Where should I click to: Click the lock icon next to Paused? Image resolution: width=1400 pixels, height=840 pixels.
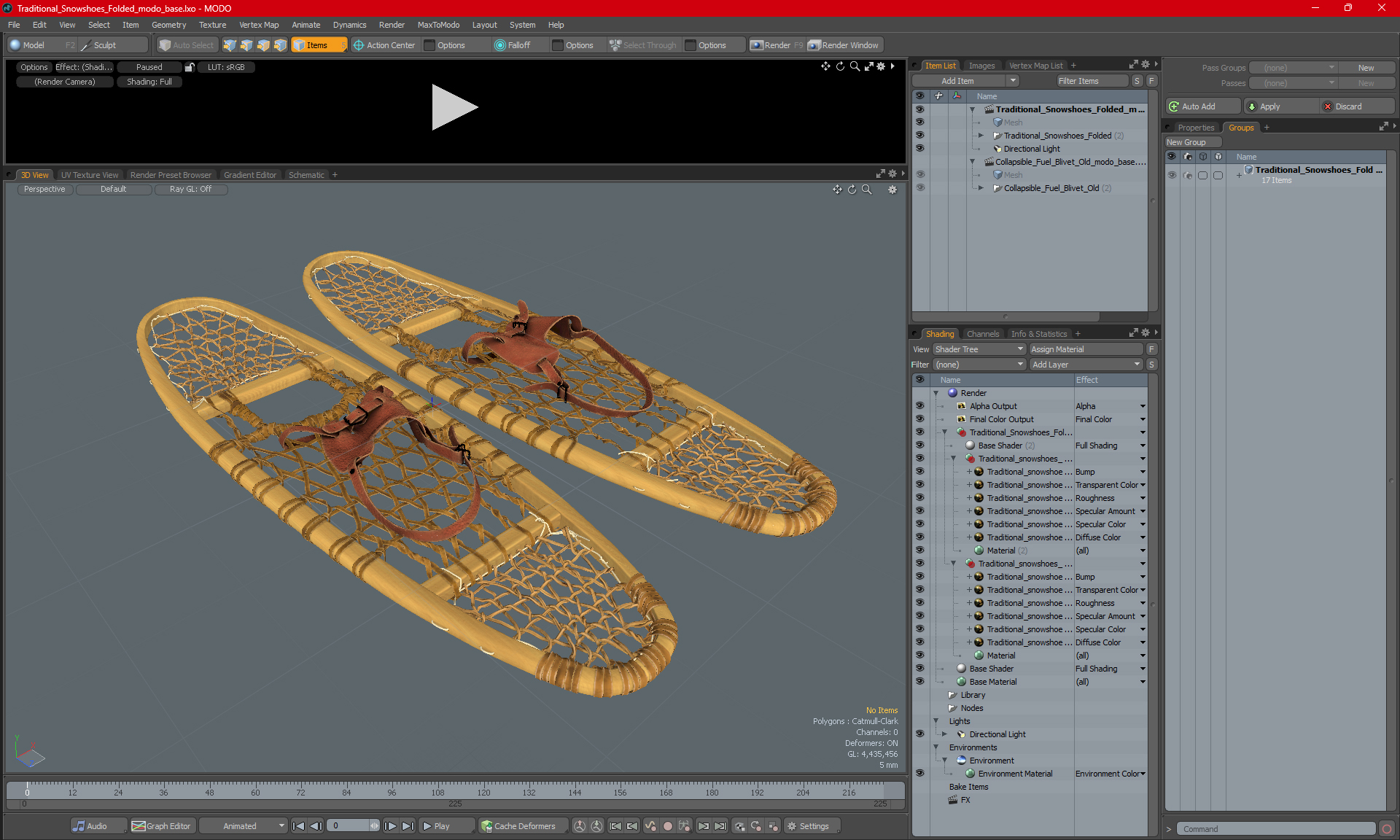click(x=190, y=67)
